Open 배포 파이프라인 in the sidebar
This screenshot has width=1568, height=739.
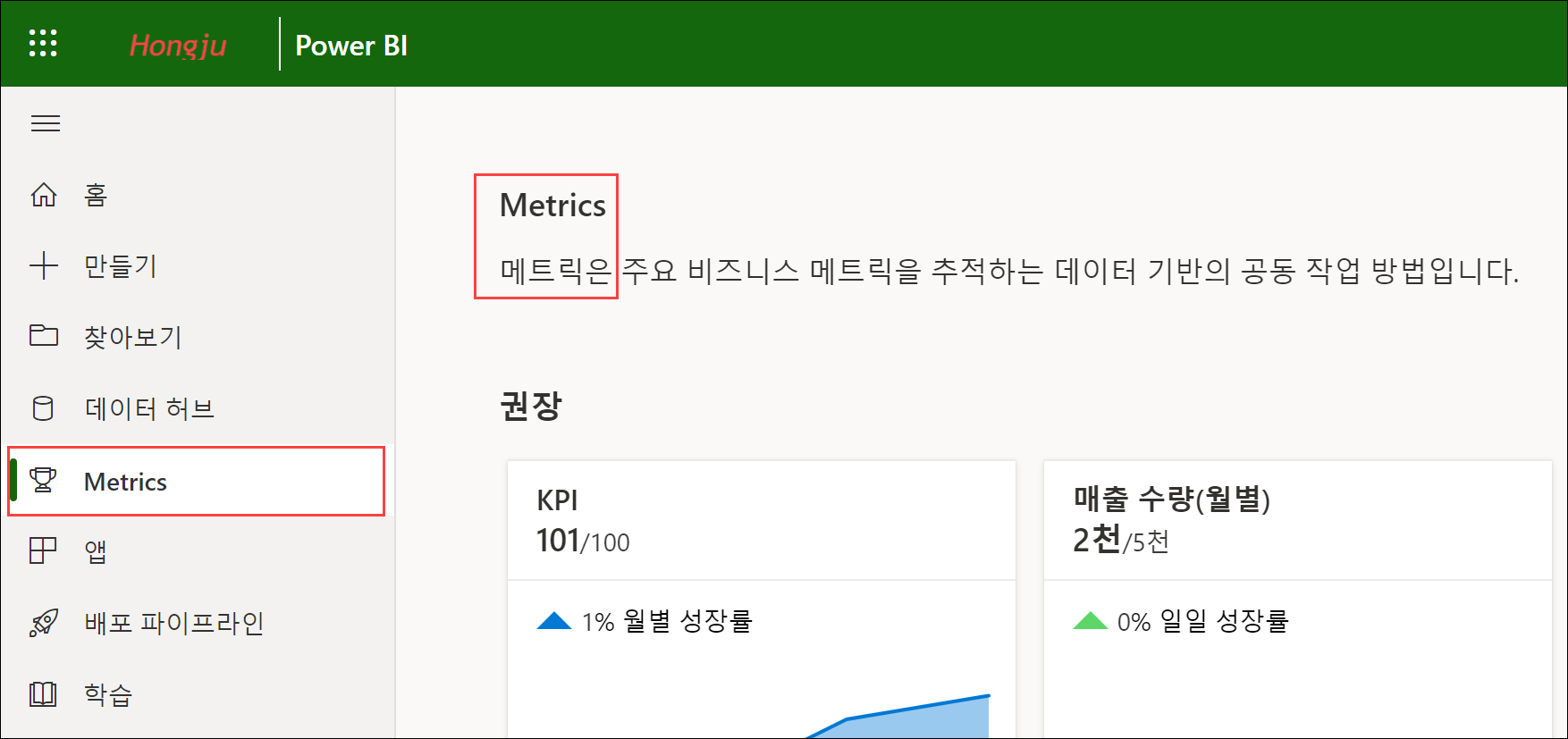(x=174, y=623)
